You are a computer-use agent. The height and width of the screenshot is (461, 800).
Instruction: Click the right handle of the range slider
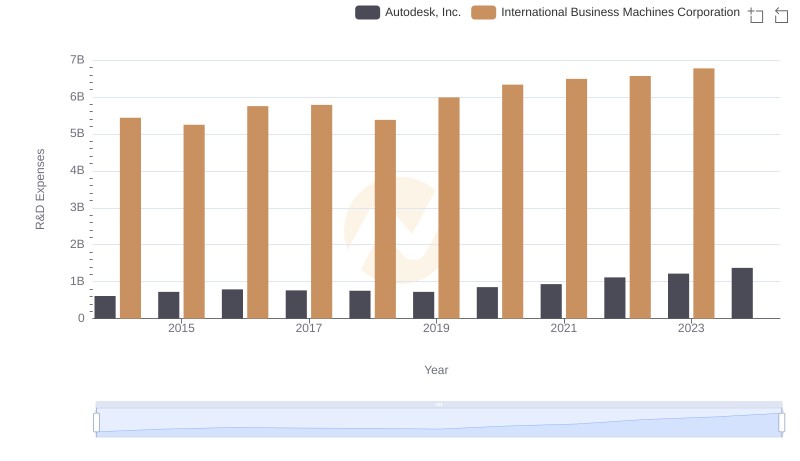(x=781, y=423)
